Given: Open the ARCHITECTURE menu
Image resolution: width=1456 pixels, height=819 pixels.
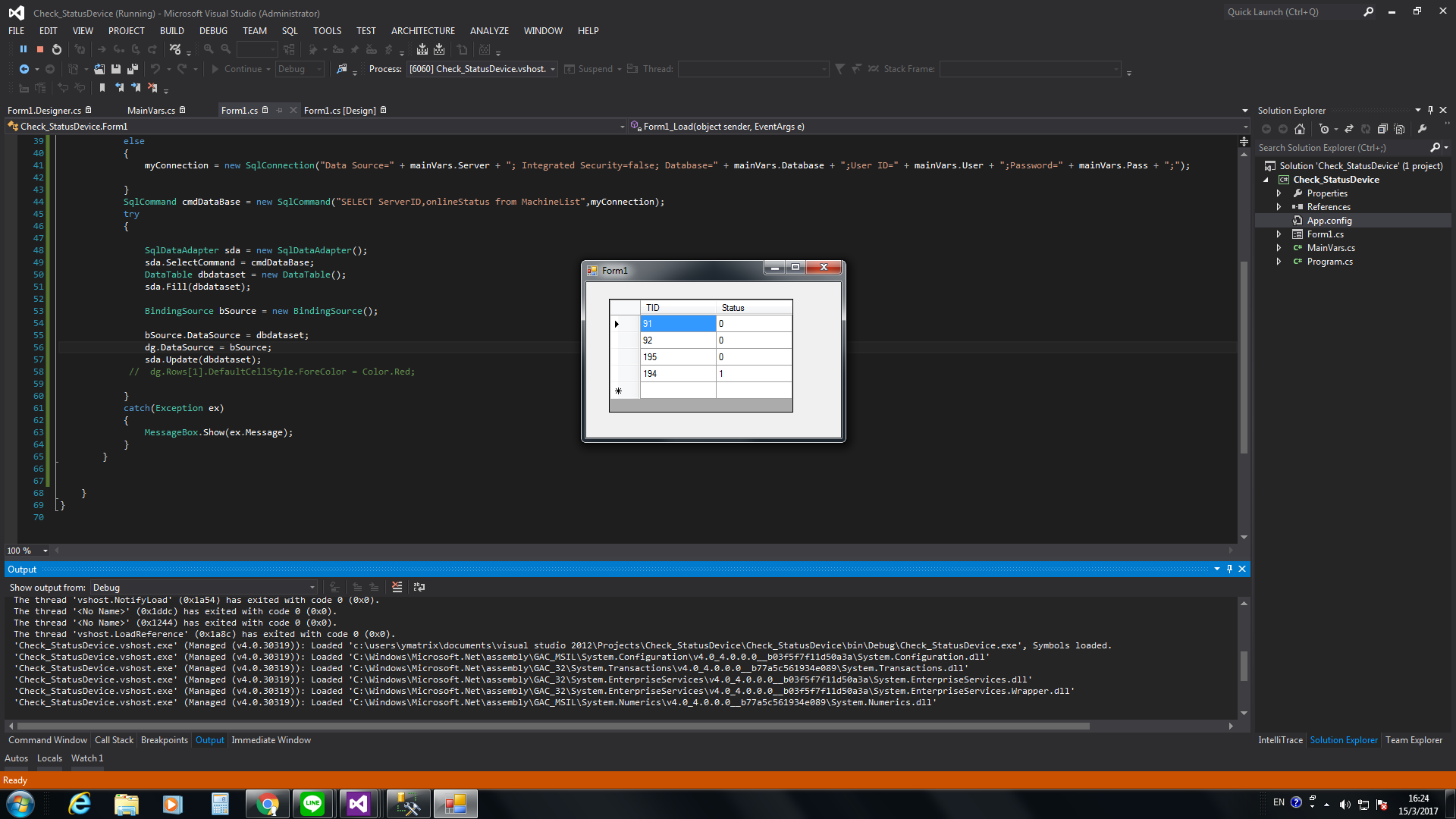Looking at the screenshot, I should (423, 31).
